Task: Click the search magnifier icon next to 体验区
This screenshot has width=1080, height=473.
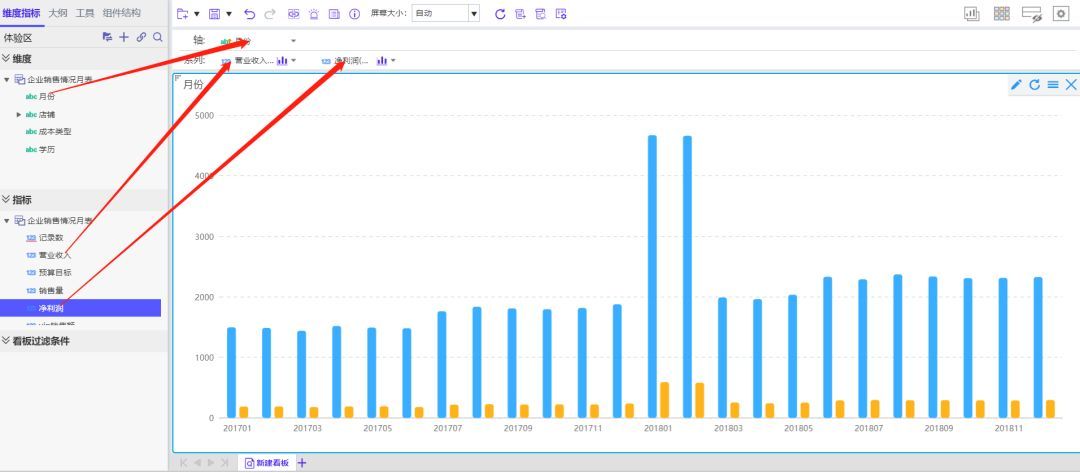Action: click(158, 37)
